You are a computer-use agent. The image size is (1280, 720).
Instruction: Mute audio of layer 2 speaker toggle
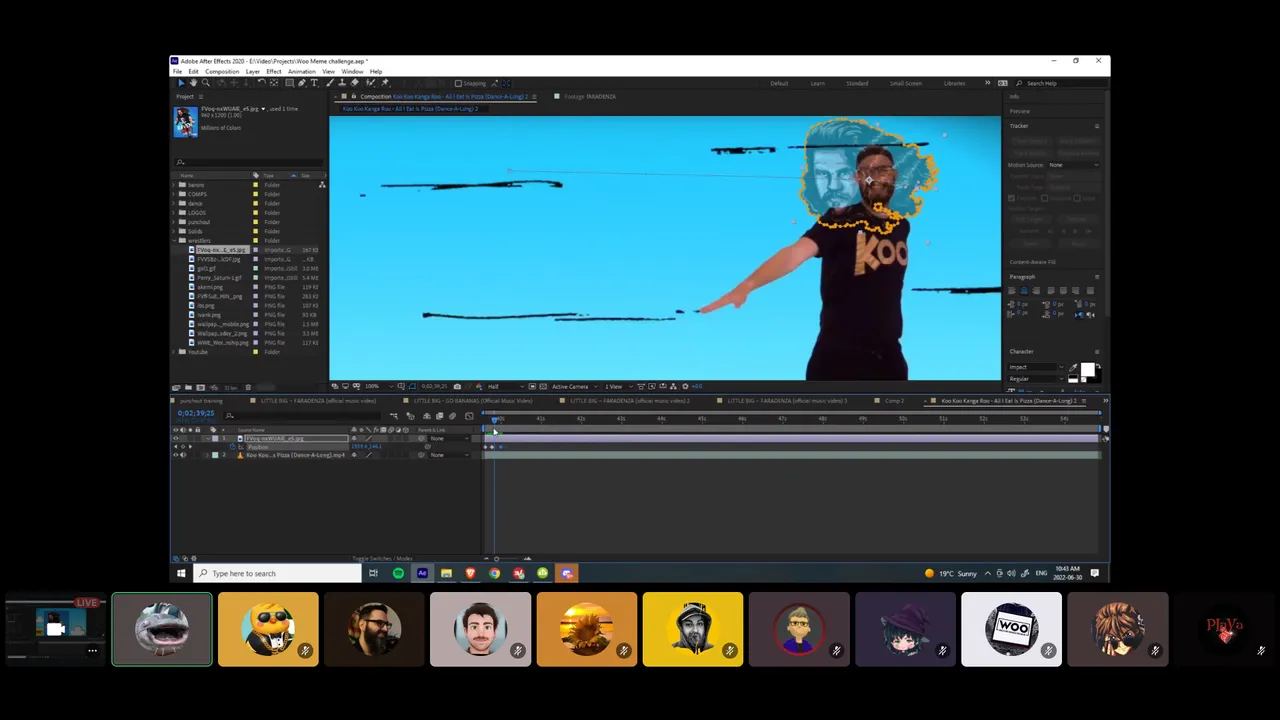tap(183, 455)
